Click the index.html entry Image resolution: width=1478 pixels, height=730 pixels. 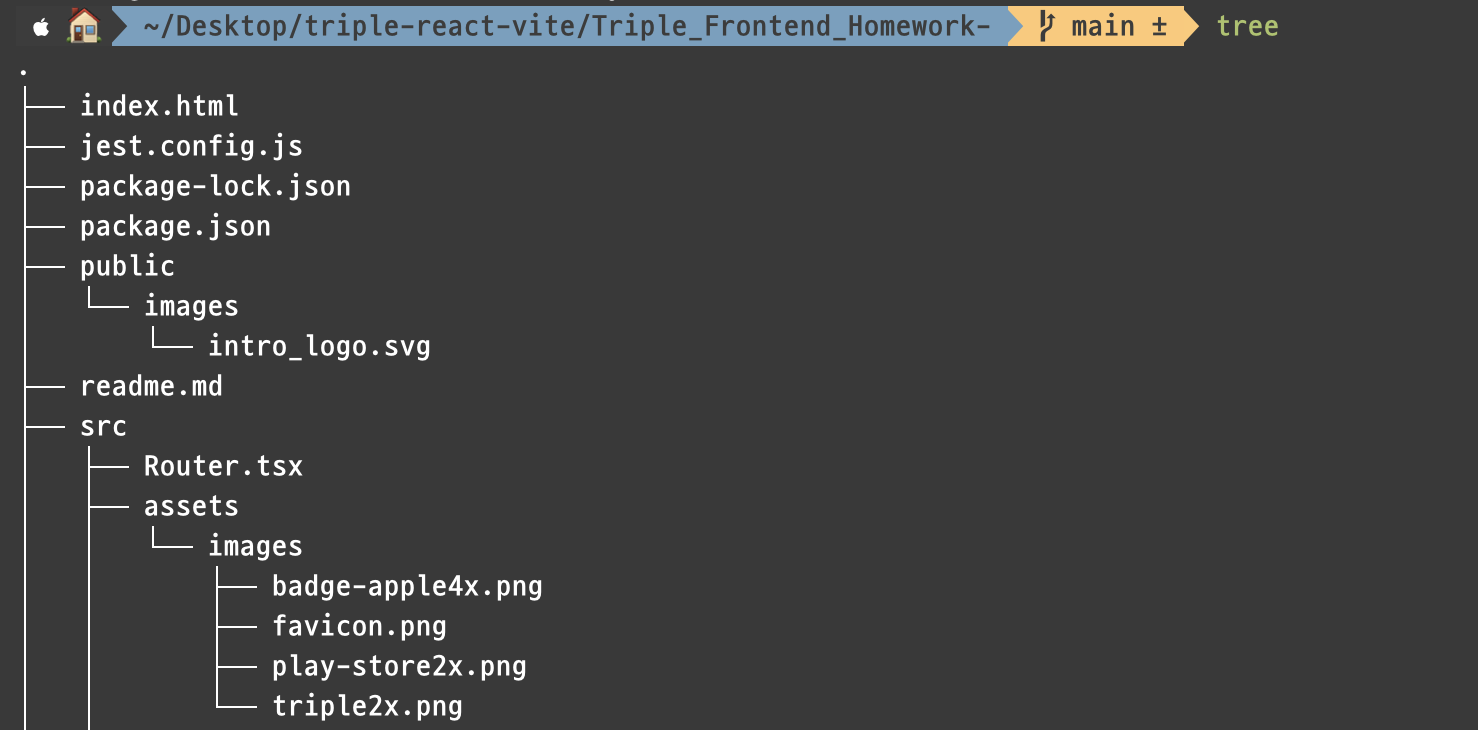159,106
